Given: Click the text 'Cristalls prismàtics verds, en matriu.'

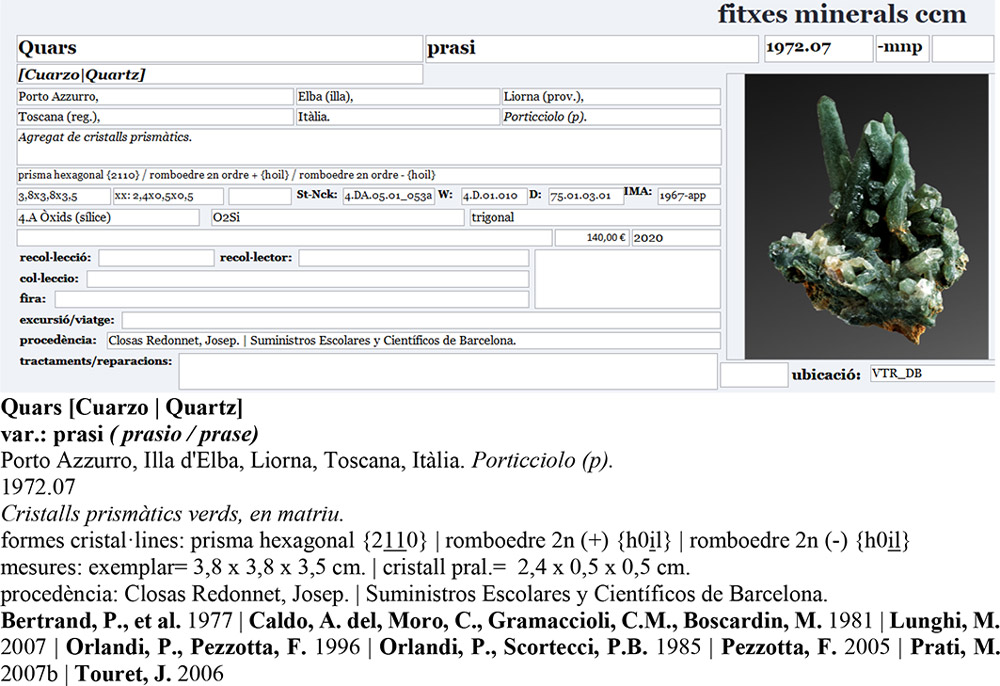Looking at the screenshot, I should coord(172,514).
